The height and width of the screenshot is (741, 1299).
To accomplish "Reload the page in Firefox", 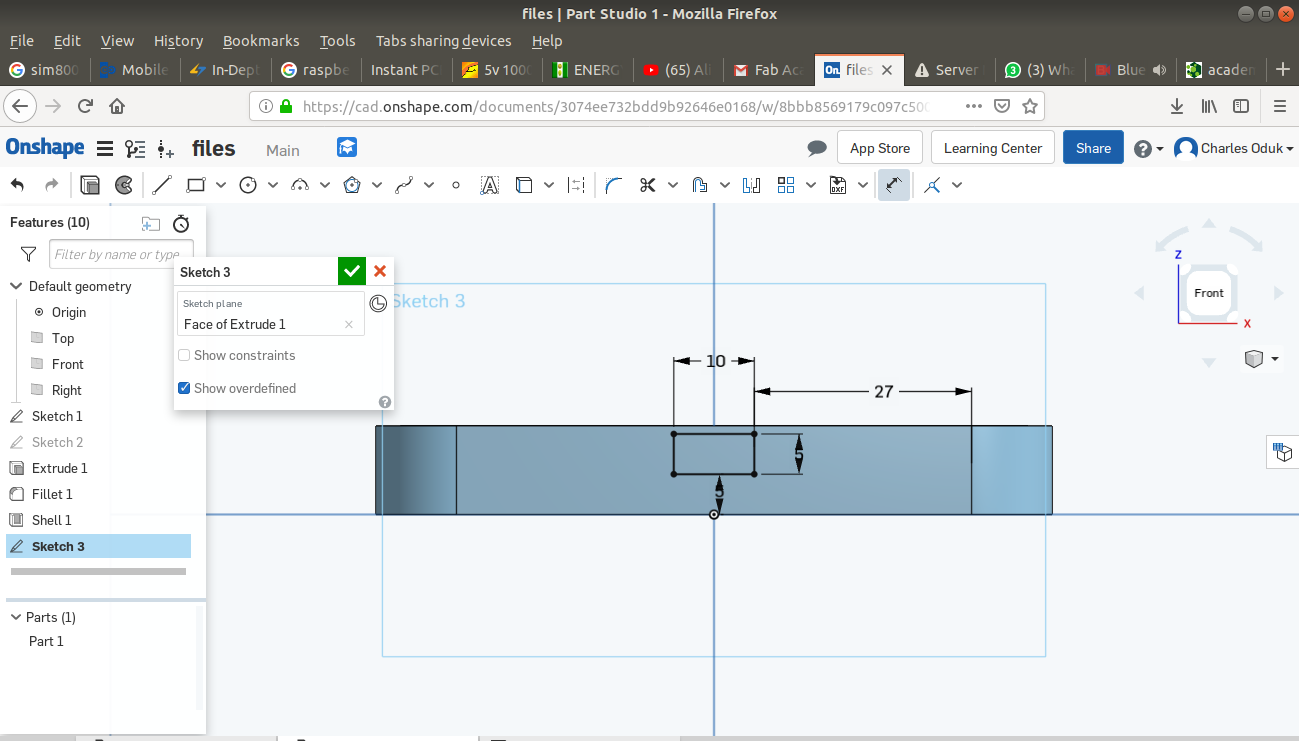I will [85, 106].
